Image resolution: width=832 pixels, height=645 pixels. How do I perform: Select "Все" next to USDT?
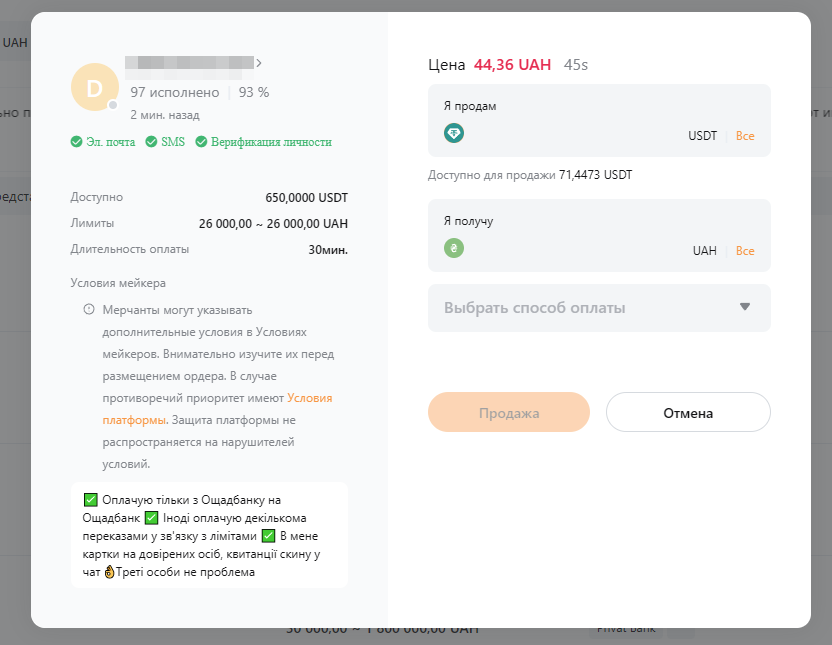[745, 136]
